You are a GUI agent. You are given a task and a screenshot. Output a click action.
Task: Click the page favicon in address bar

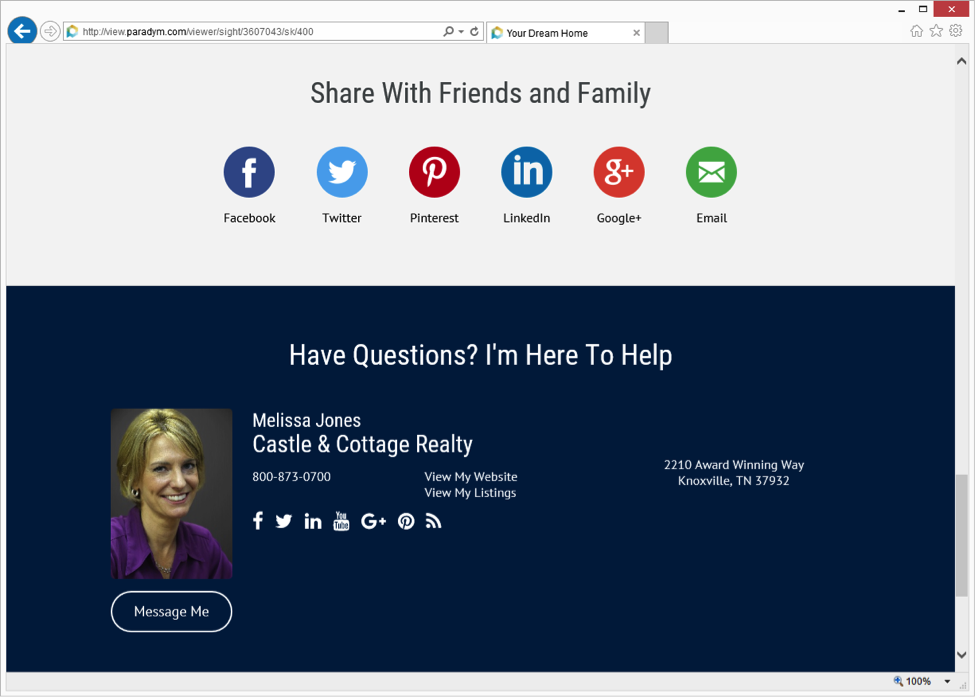click(x=73, y=31)
